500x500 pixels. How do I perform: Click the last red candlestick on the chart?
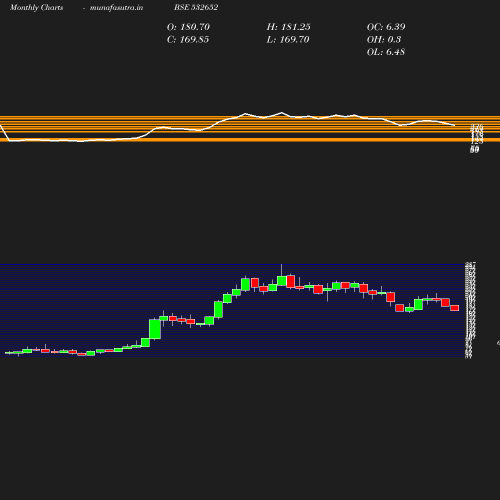click(455, 308)
